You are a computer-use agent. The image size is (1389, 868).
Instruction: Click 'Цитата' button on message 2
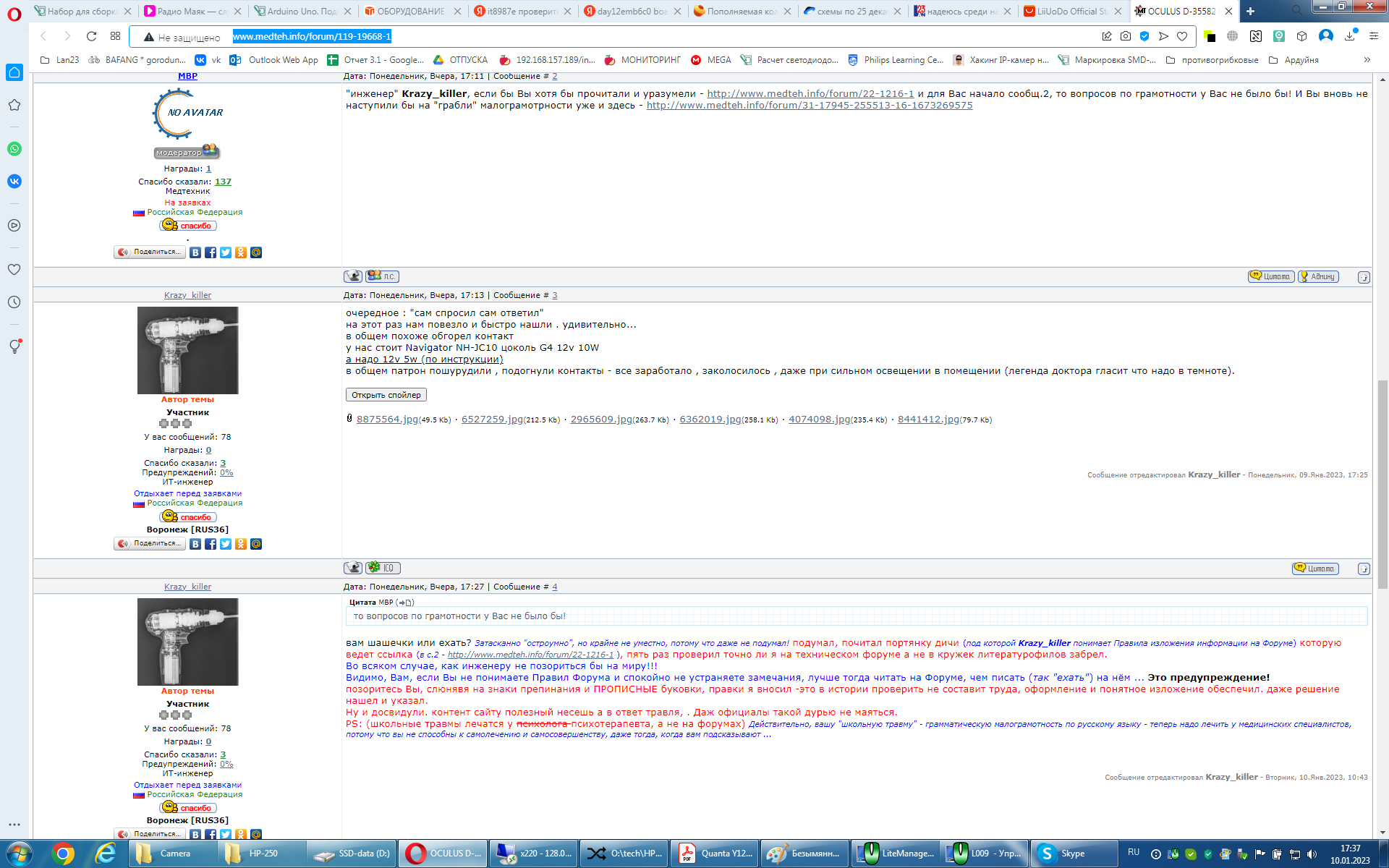coord(1271,276)
